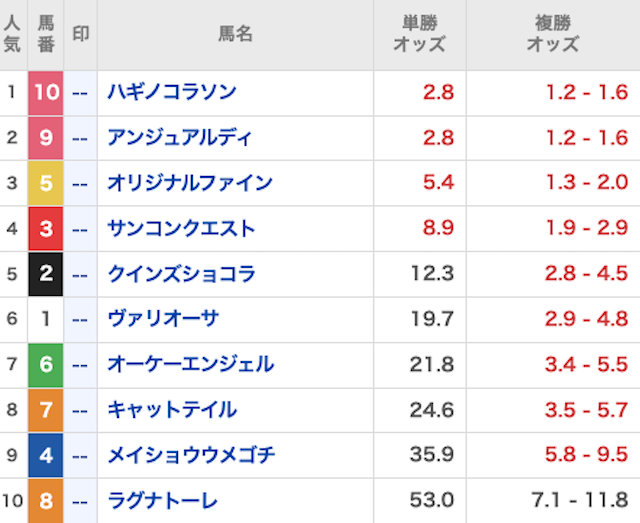Open horse link アンジュアルディ
This screenshot has width=640, height=523.
click(x=180, y=138)
